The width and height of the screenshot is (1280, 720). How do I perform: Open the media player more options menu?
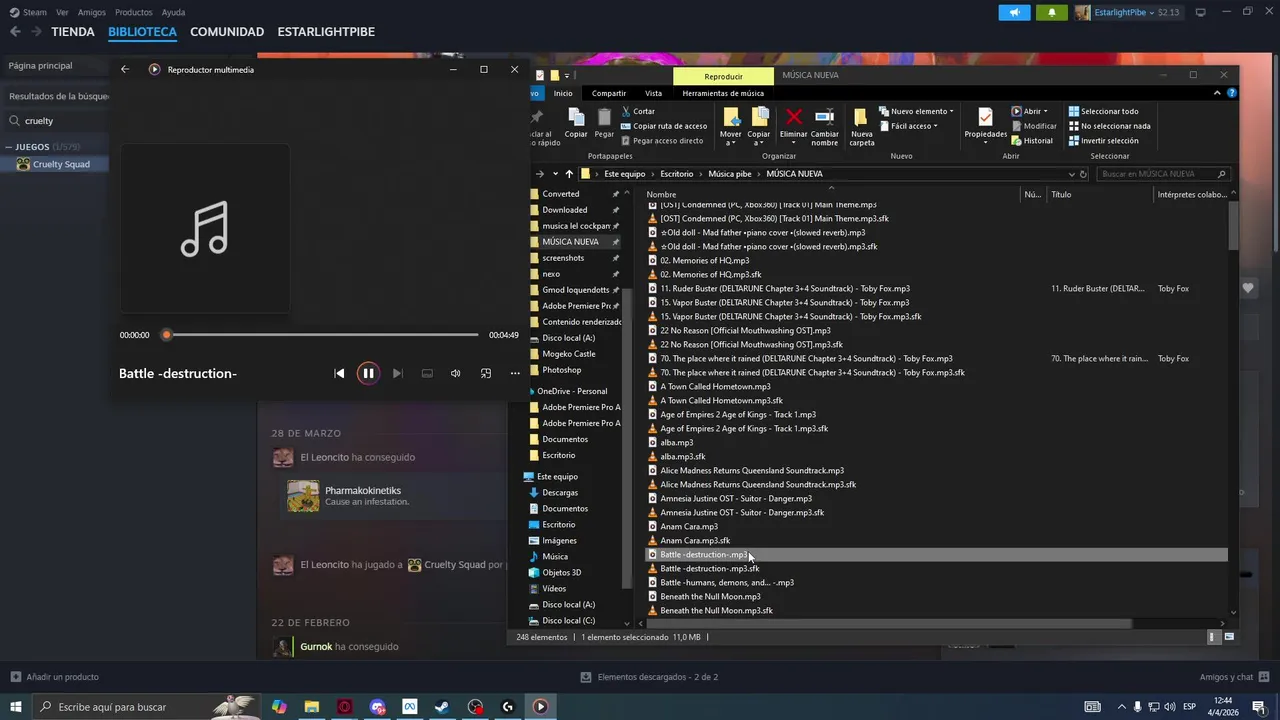coord(515,373)
